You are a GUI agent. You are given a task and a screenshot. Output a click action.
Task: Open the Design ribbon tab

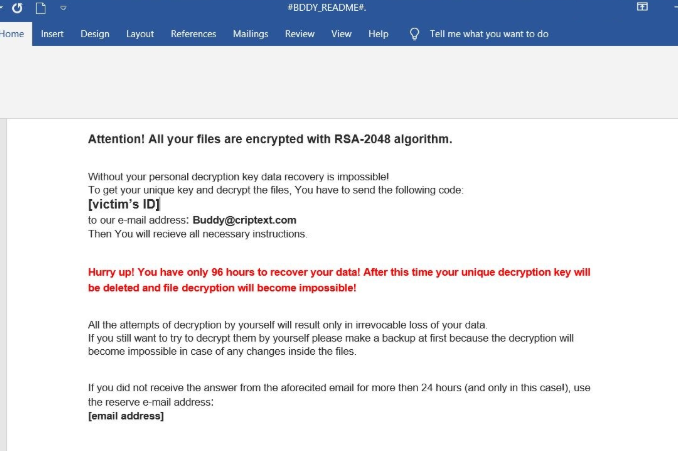pos(95,34)
